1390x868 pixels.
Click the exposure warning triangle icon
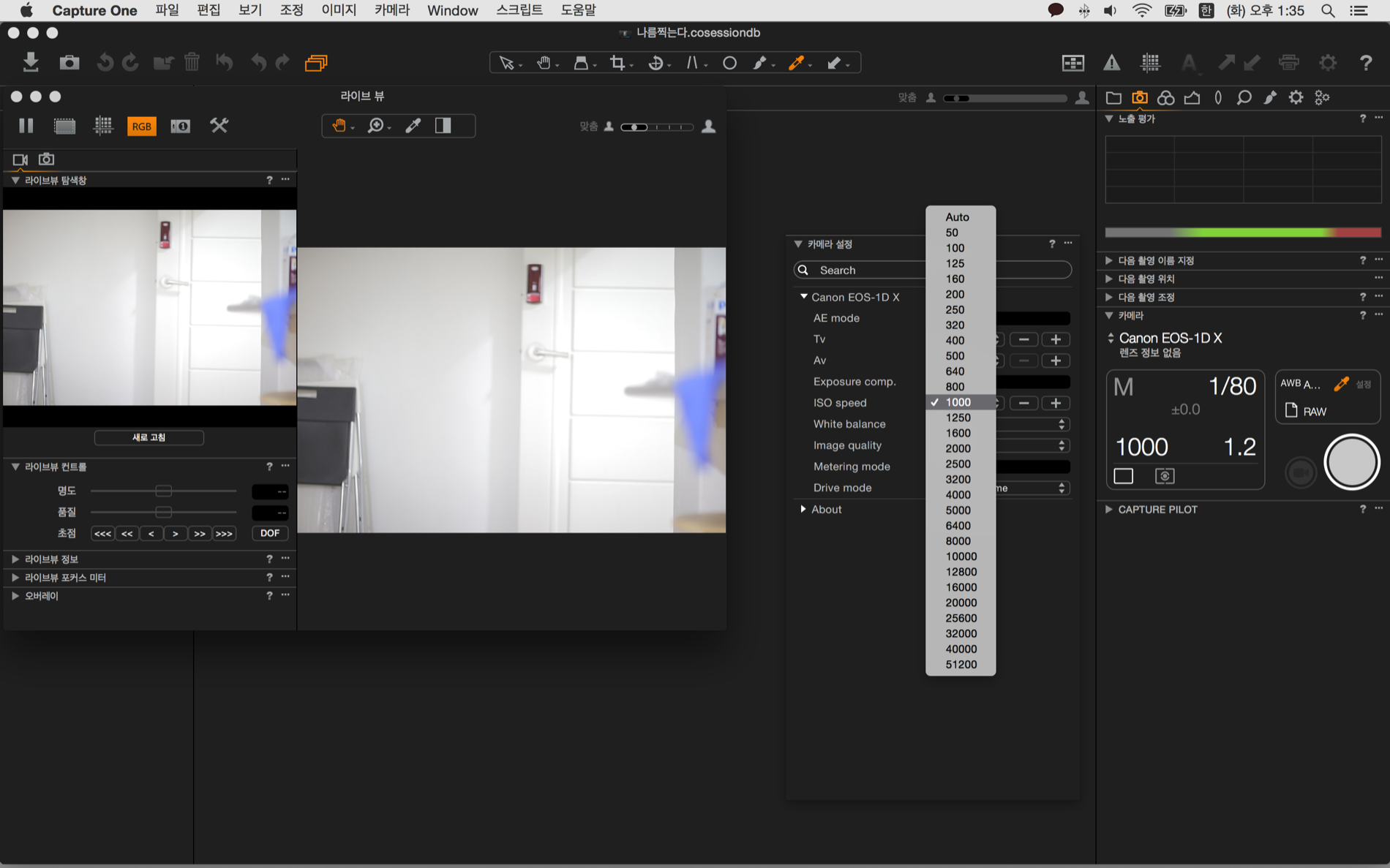[x=1111, y=64]
